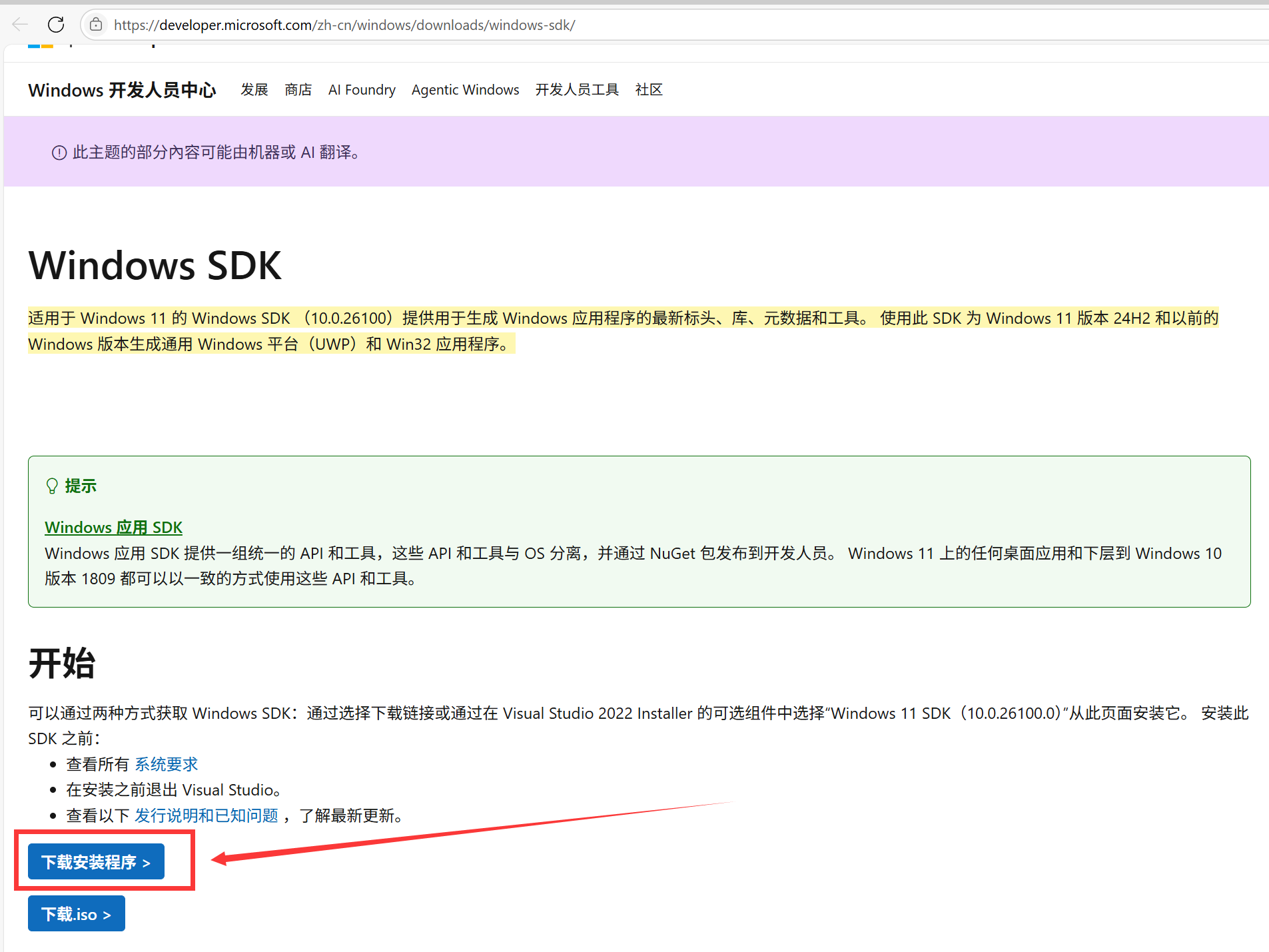
Task: Open the 发行说明和已知问题 link
Action: [x=207, y=815]
